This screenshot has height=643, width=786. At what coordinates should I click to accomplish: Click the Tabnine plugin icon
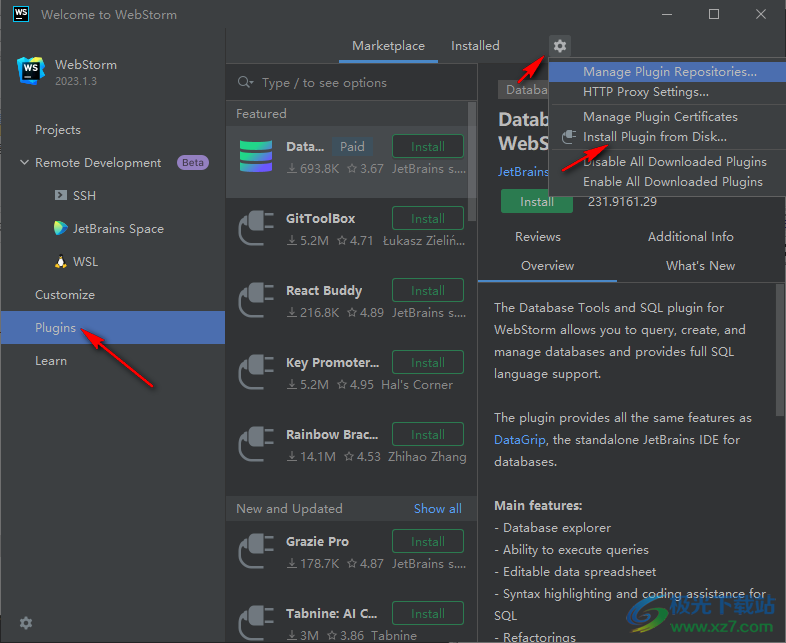click(256, 623)
